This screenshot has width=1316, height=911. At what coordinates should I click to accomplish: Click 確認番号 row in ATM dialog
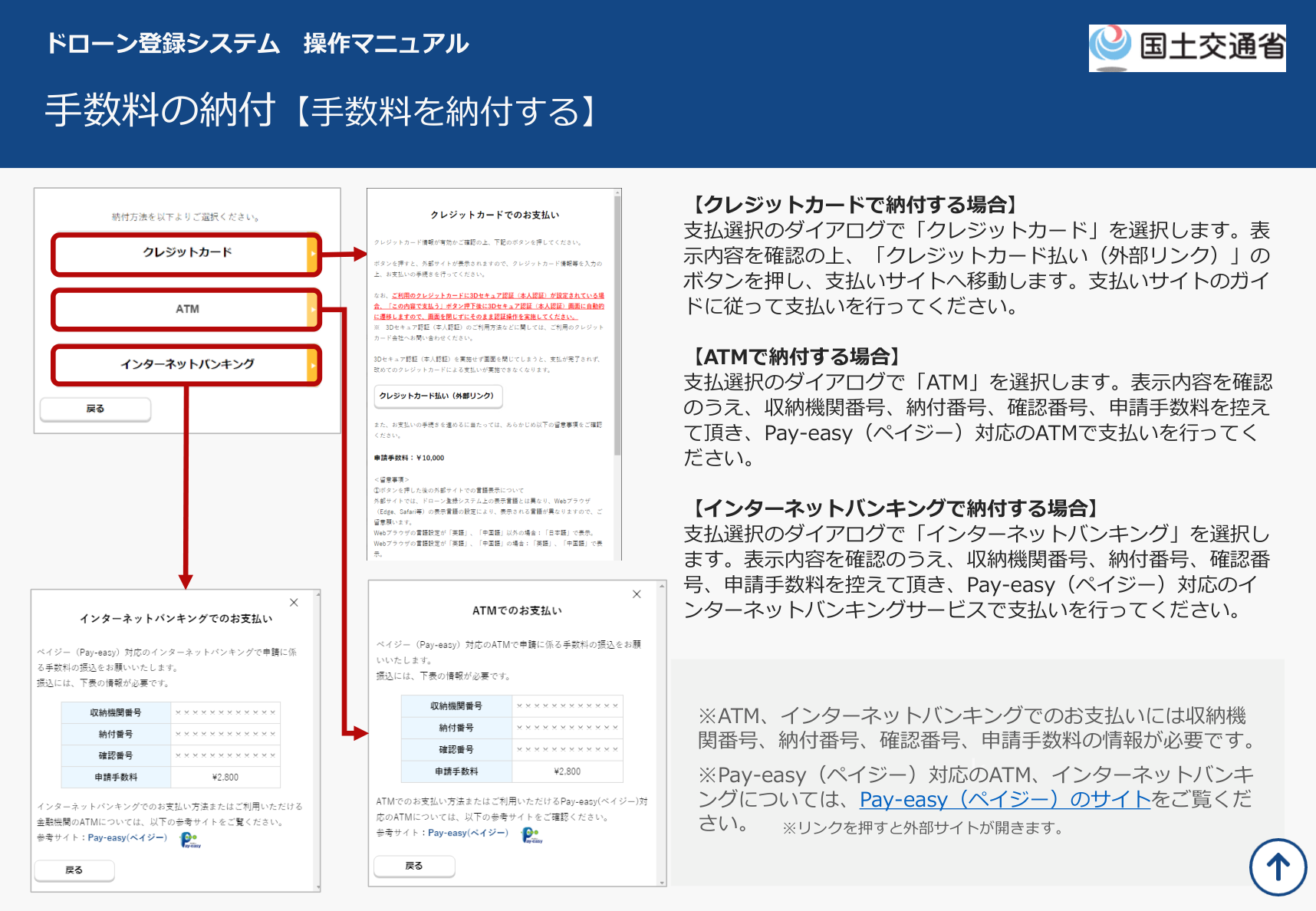[x=512, y=749]
